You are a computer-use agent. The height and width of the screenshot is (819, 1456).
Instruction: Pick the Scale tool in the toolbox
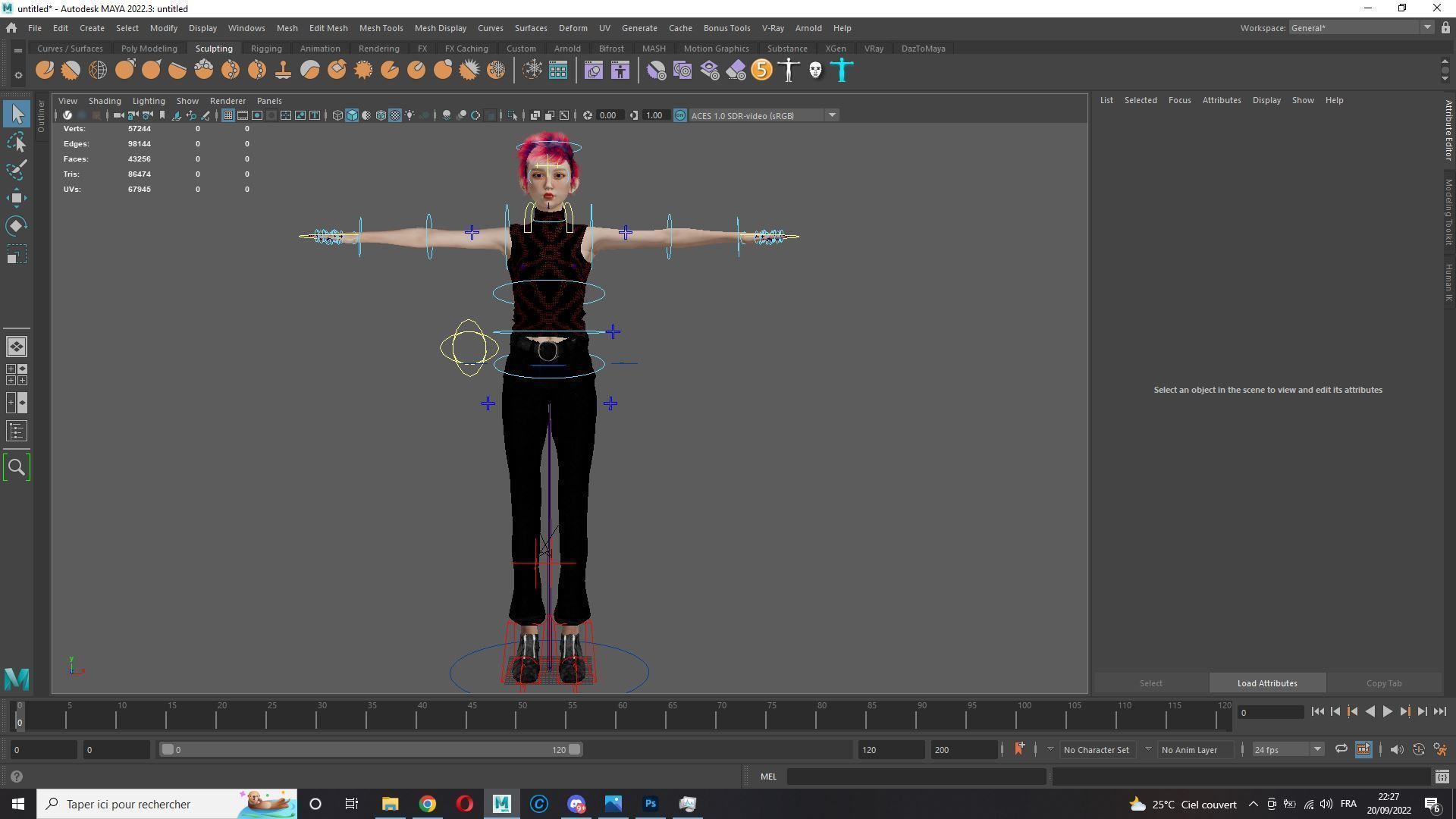point(17,254)
